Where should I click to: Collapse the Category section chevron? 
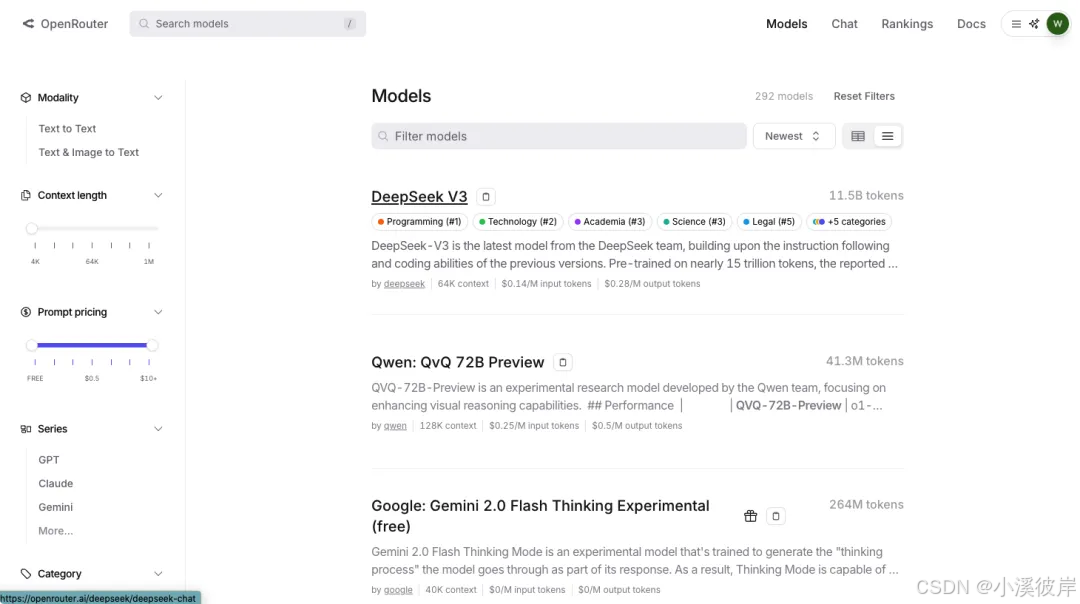158,574
